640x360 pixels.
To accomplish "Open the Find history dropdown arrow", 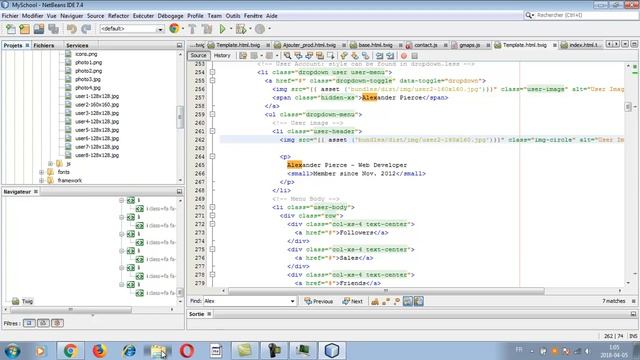I will click(x=292, y=301).
